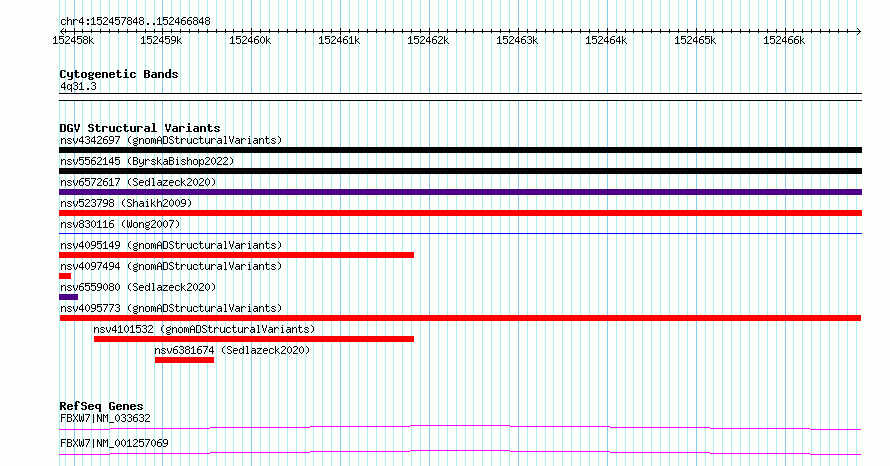The height and width of the screenshot is (466, 890).
Task: Click the black bar for nsv5562145
Action: [460, 171]
